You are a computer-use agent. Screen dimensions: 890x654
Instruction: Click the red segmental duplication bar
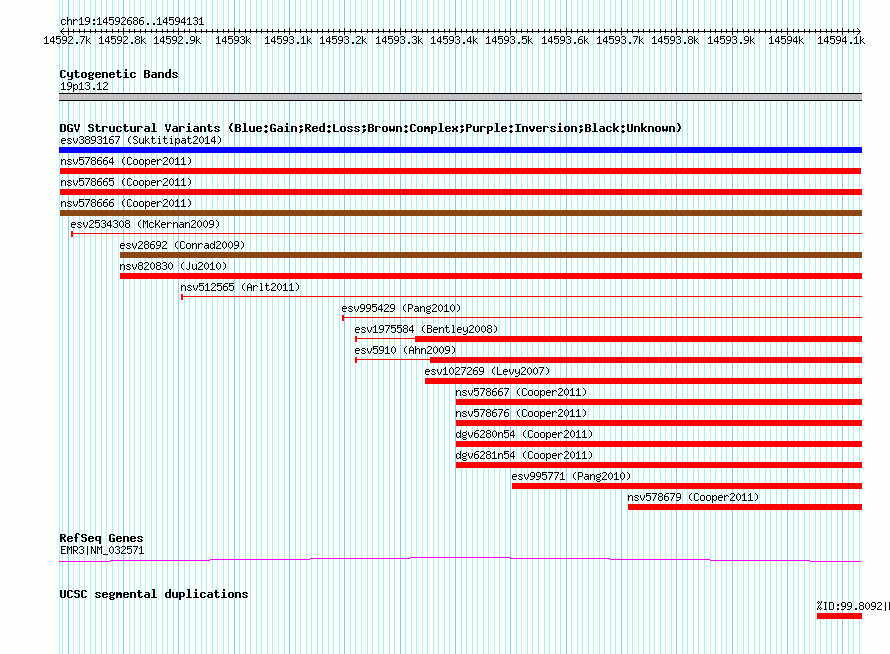click(839, 616)
